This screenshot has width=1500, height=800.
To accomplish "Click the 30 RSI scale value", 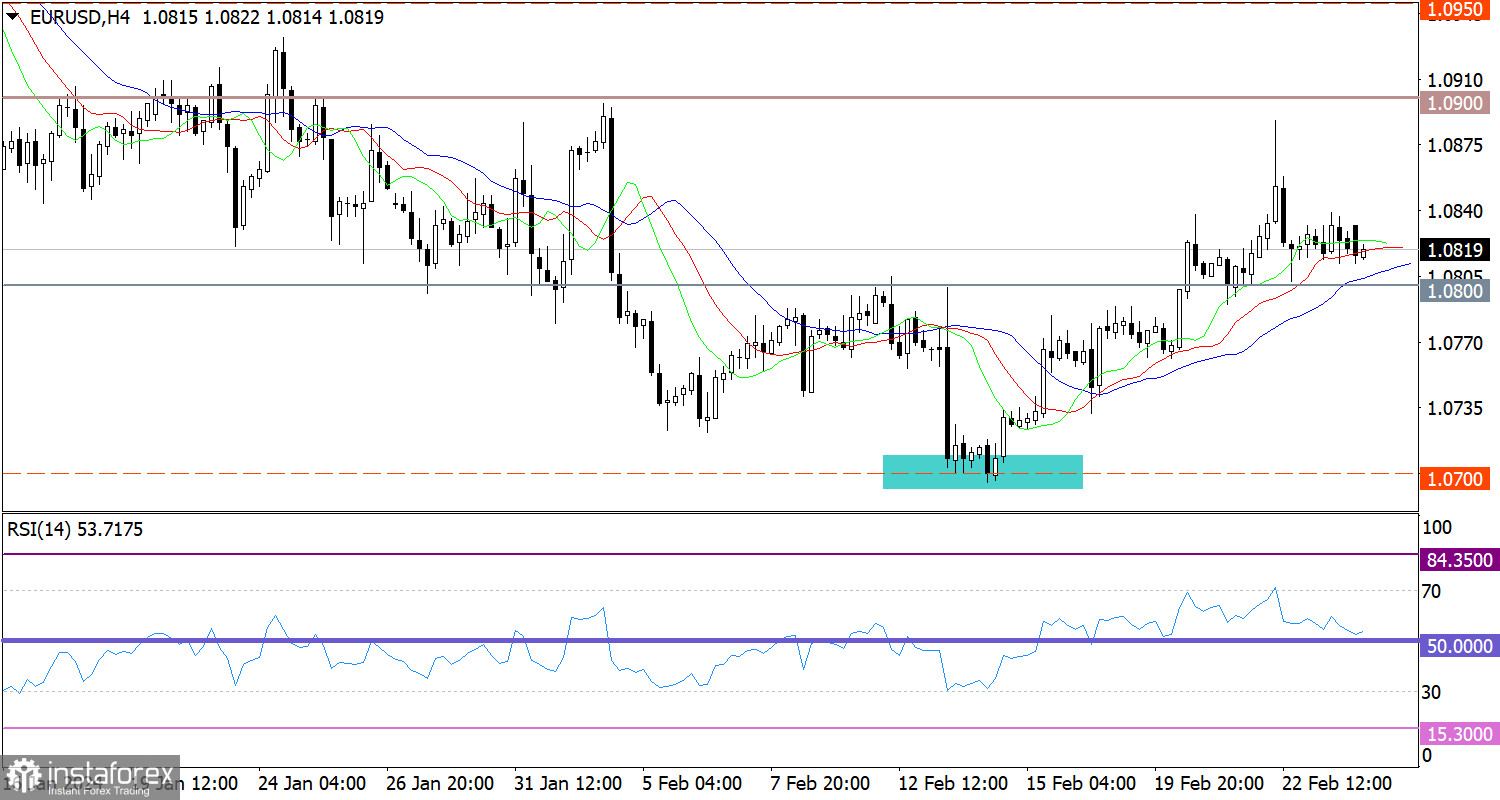I will click(1431, 692).
